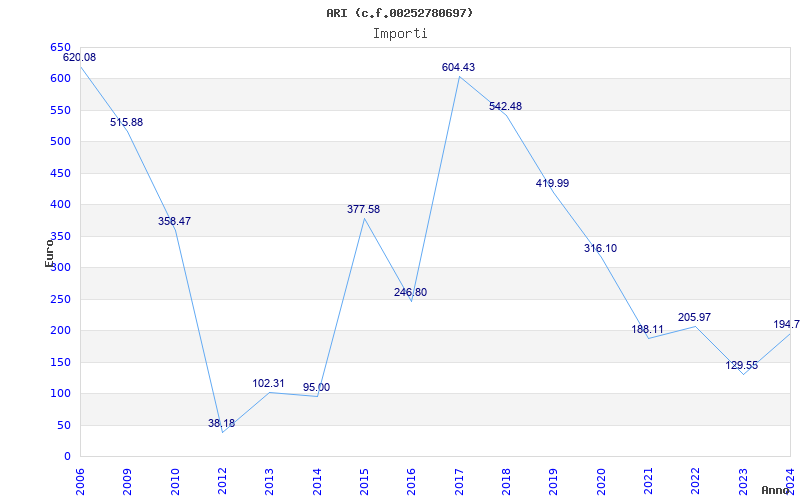This screenshot has width=800, height=500.
Task: Click the 500 y-axis tick label
Action: (x=60, y=142)
